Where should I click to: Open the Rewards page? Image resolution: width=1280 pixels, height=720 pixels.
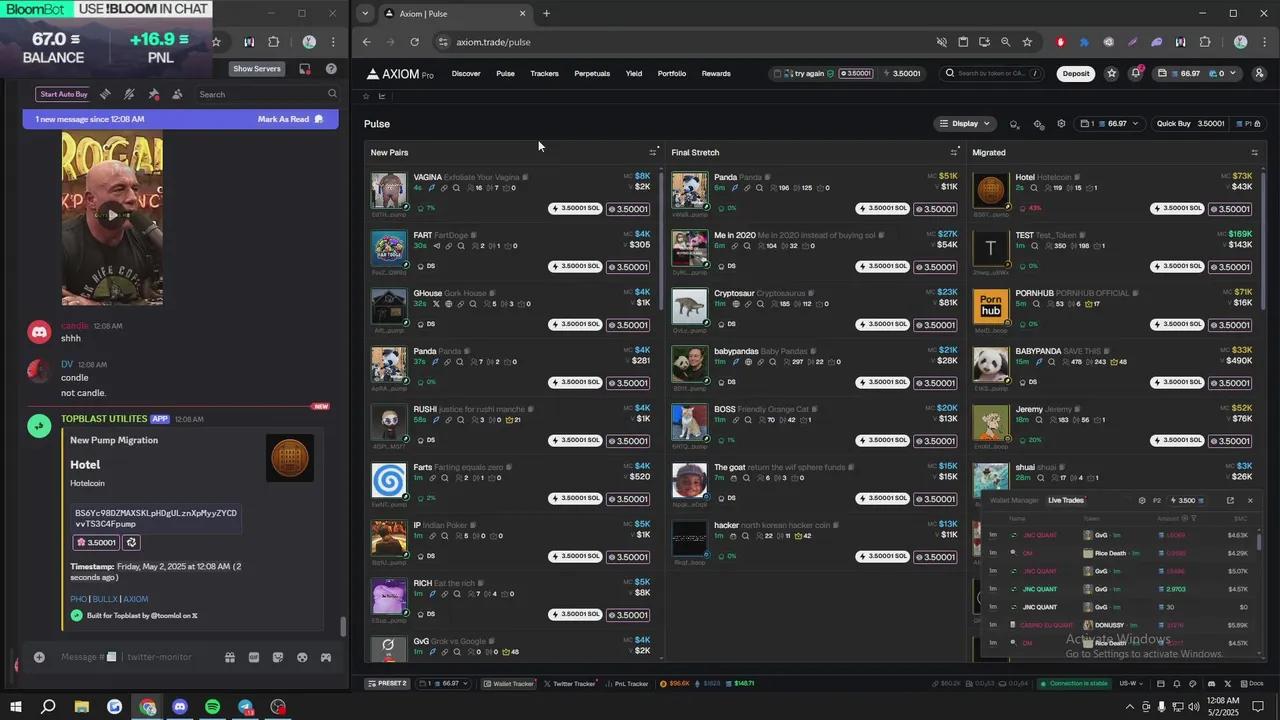(x=716, y=73)
